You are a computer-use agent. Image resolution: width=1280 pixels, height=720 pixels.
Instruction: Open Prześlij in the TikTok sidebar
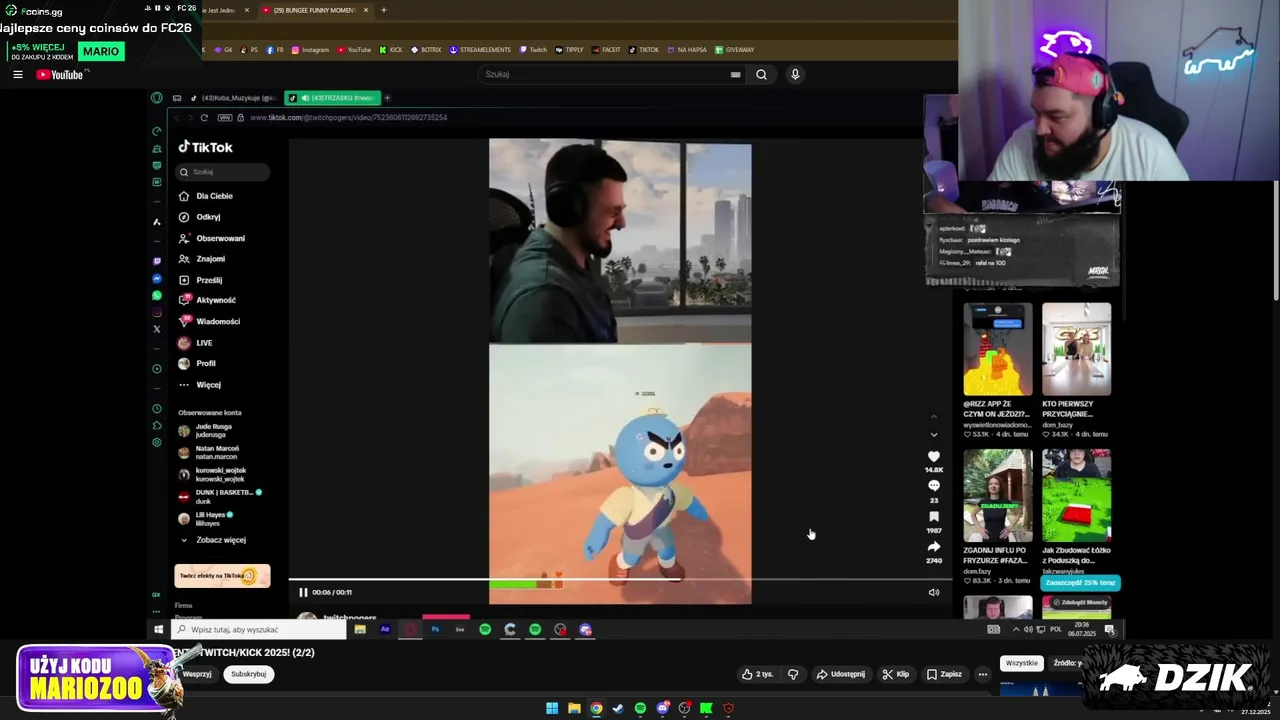click(x=201, y=280)
